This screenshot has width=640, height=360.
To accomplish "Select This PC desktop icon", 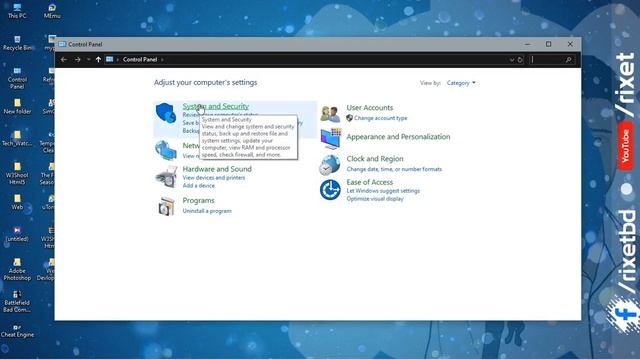I will (x=17, y=11).
